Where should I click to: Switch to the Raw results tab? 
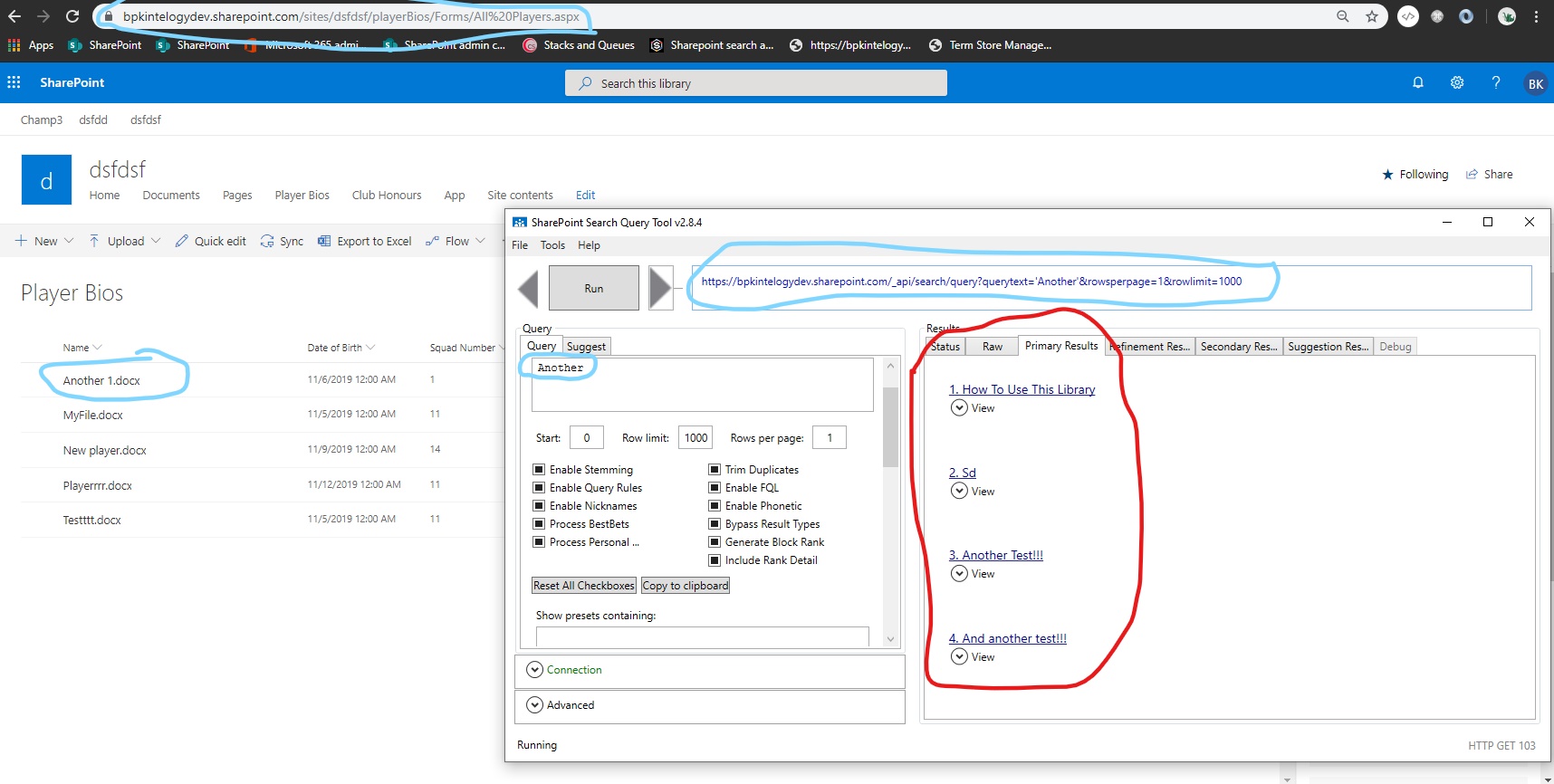(993, 347)
